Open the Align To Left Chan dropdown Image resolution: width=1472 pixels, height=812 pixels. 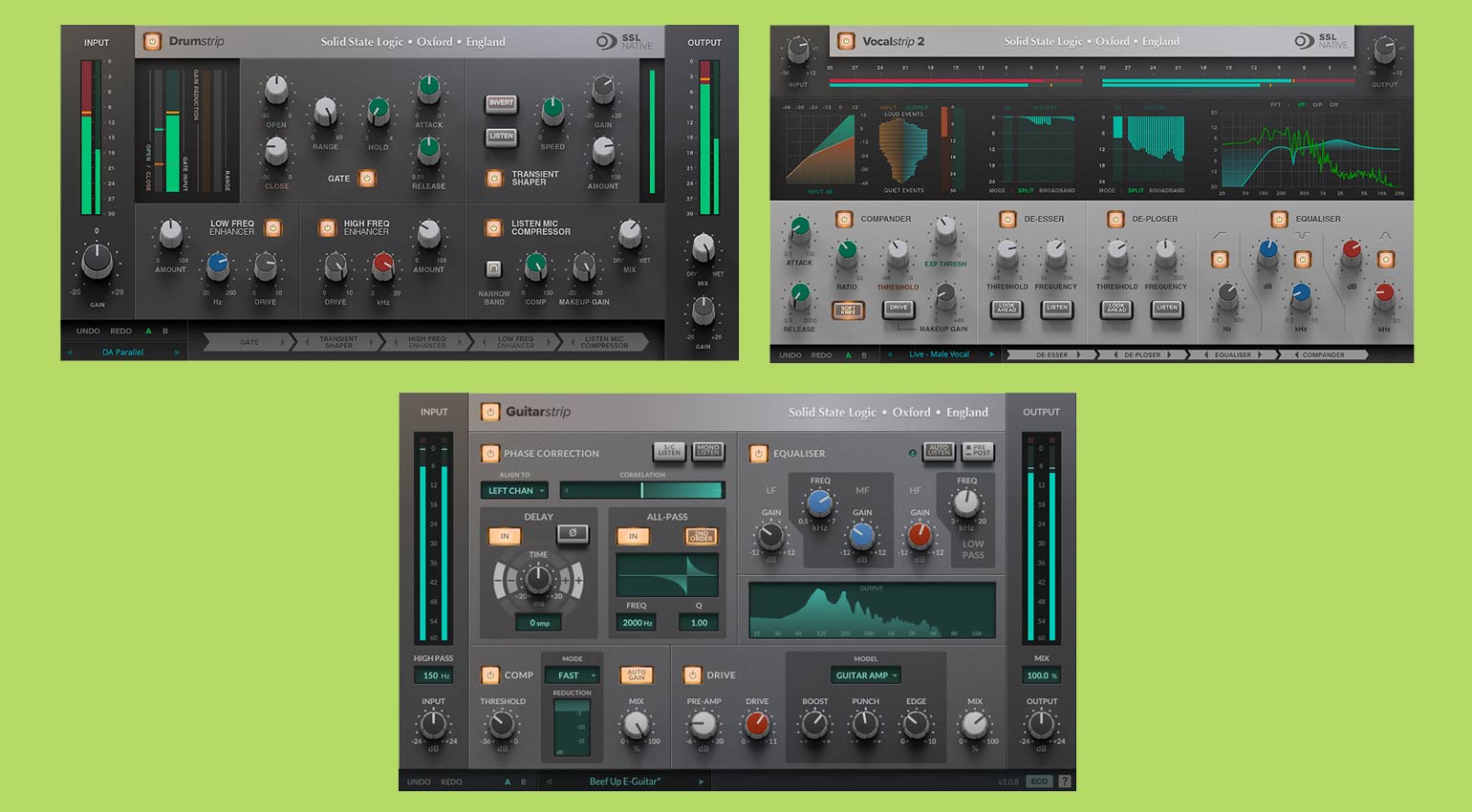[514, 491]
